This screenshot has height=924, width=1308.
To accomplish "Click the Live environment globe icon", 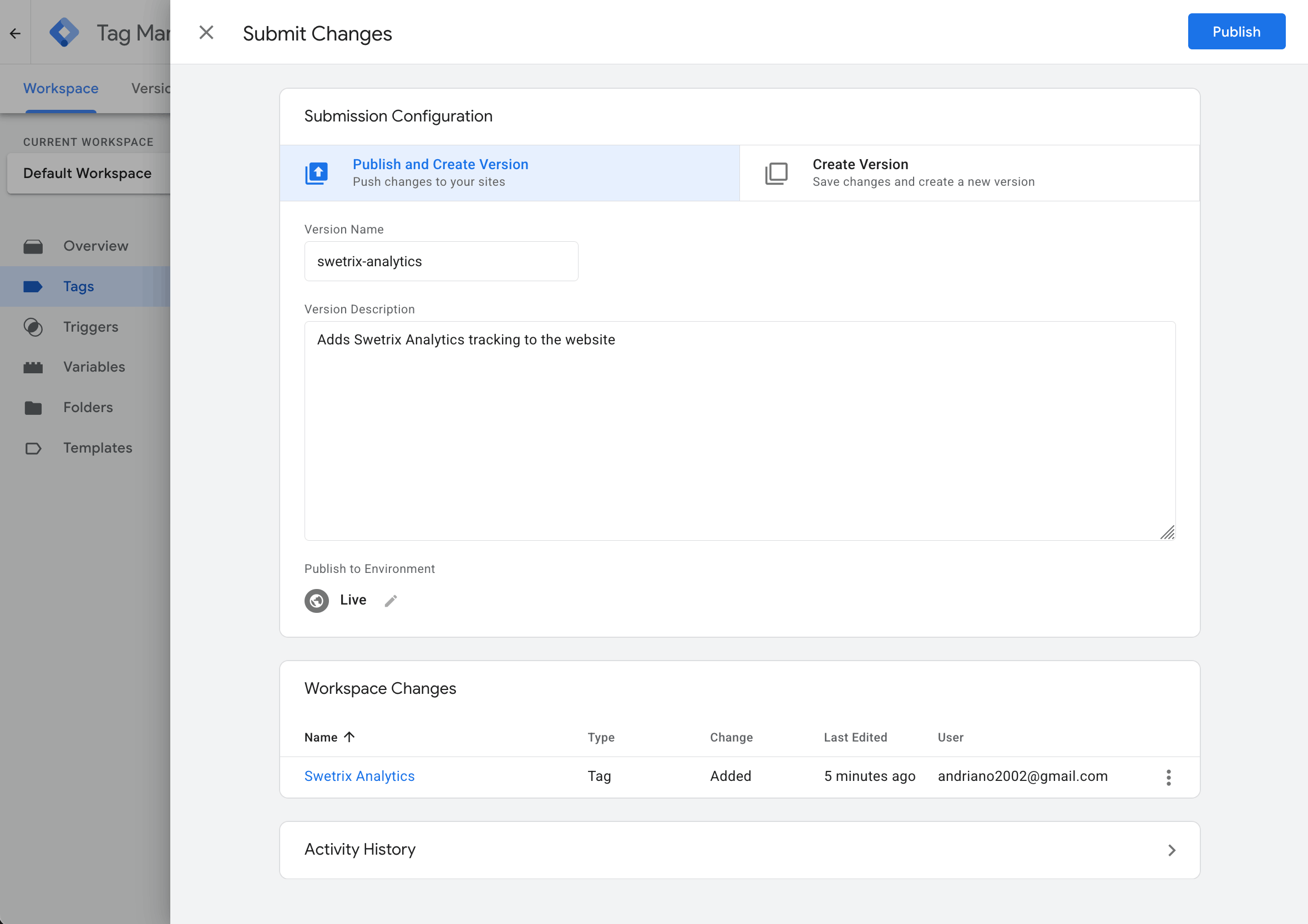I will [317, 601].
